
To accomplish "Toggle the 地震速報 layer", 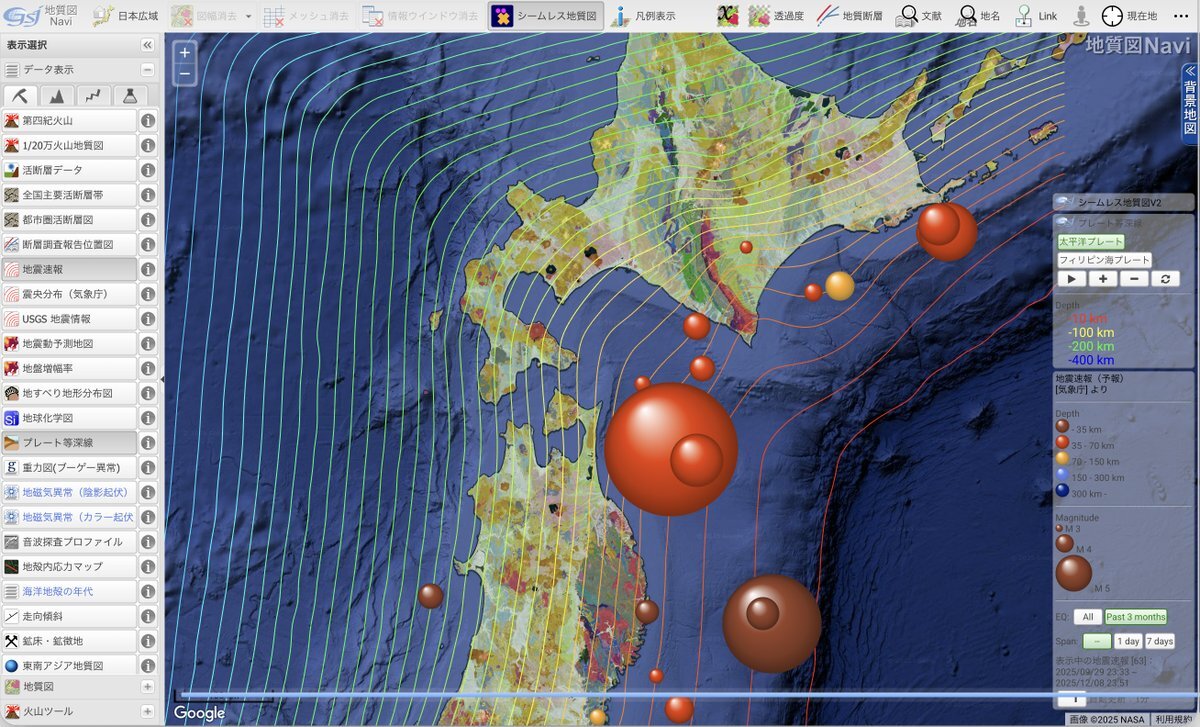I will [68, 270].
